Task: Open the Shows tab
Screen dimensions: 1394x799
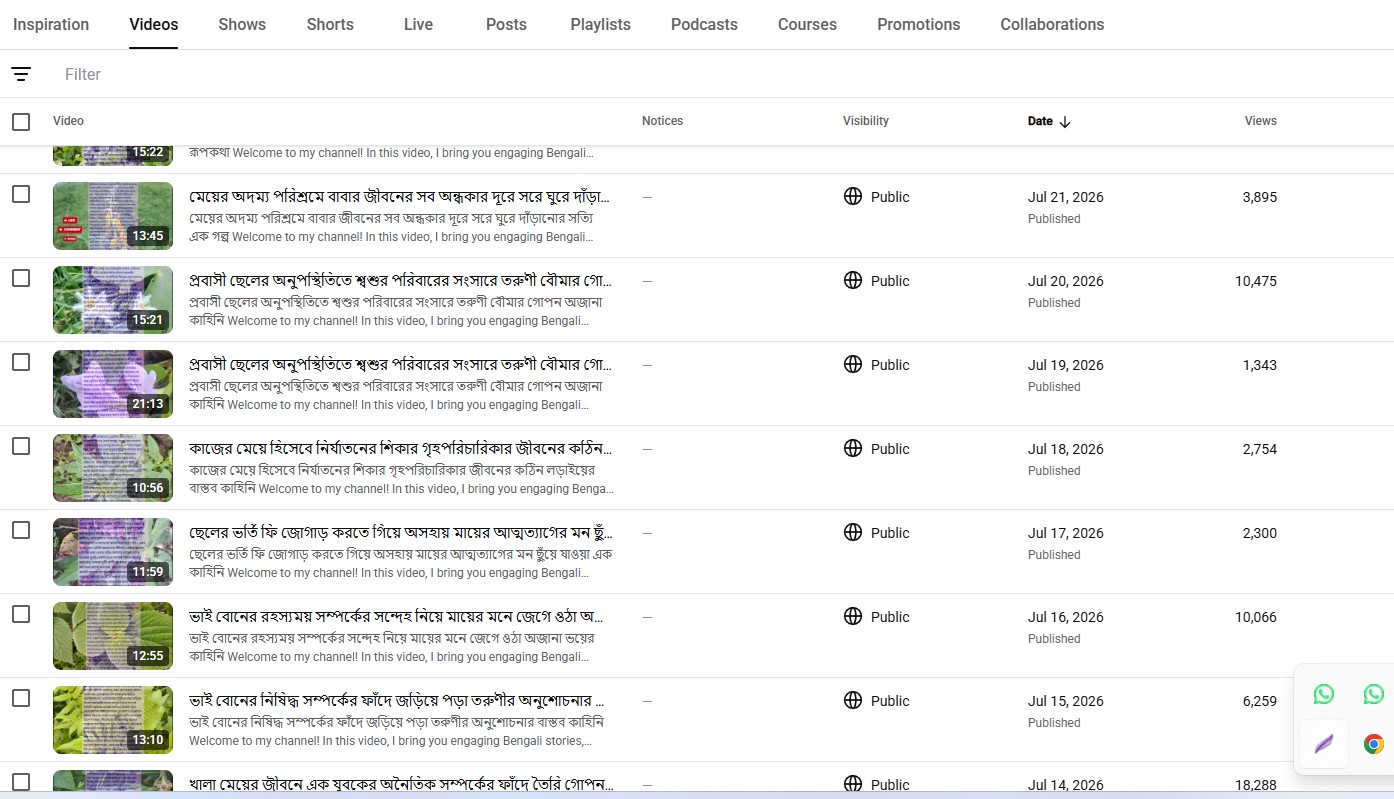Action: pos(242,24)
